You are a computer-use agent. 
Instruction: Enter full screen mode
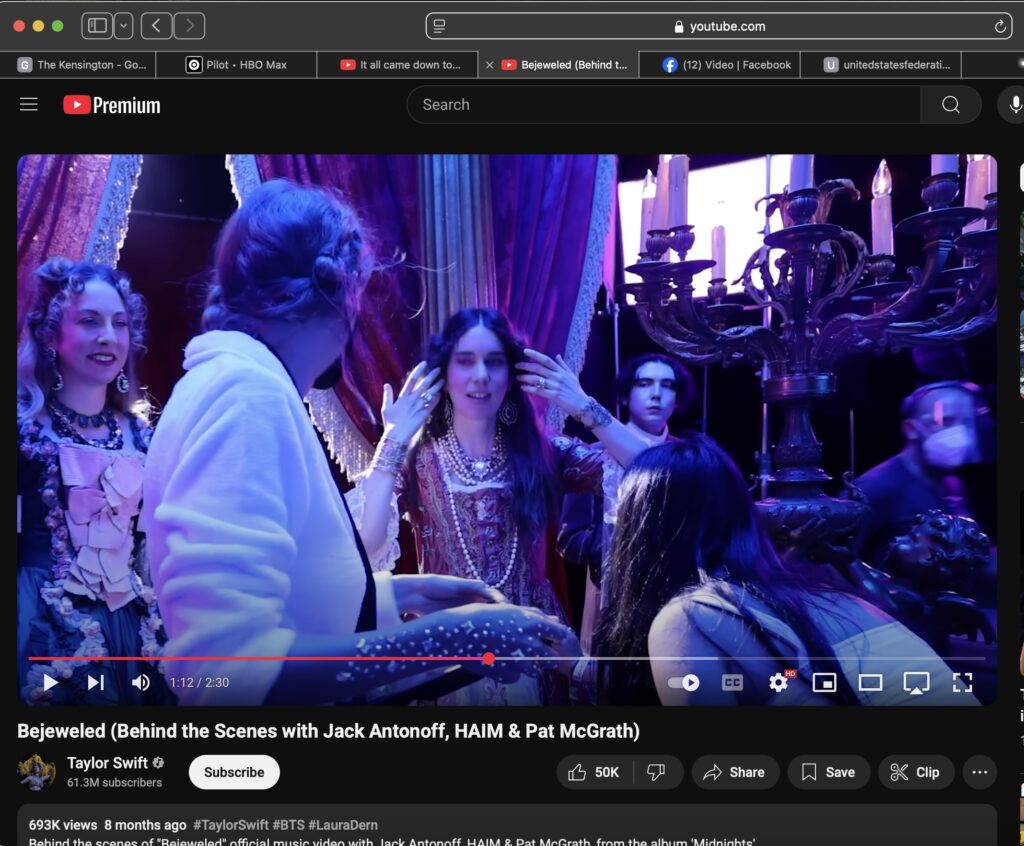click(963, 683)
